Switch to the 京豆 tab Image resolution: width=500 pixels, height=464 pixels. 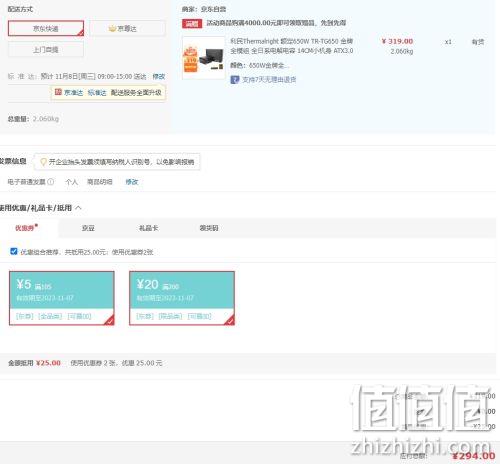(88, 228)
